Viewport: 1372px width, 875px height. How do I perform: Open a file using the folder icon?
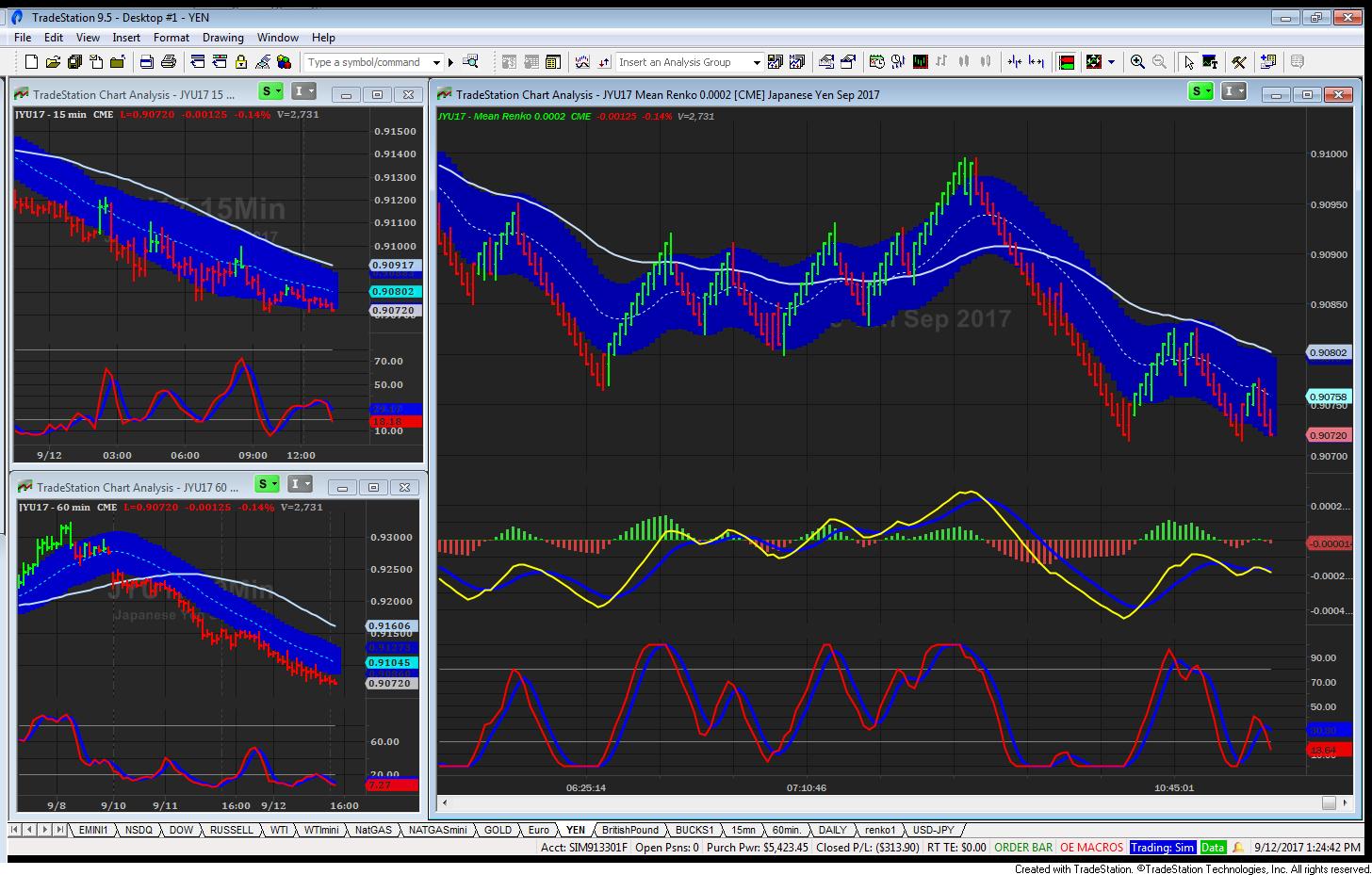pyautogui.click(x=53, y=62)
